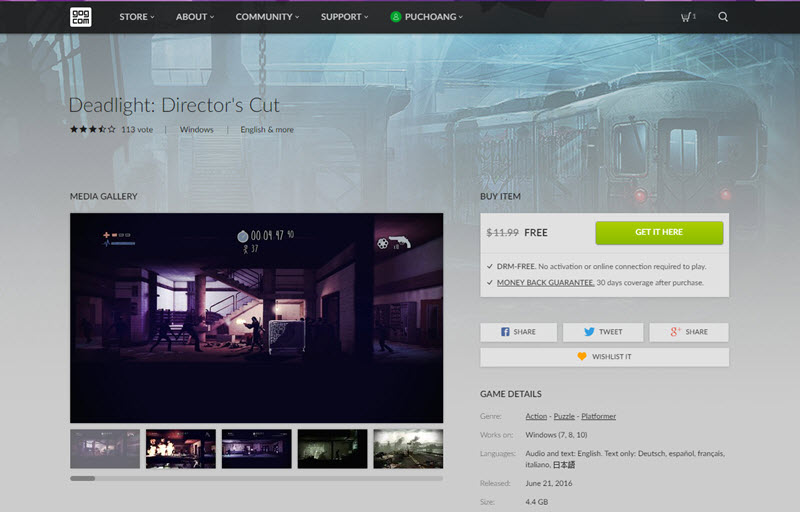
Task: Click the WISHLIST IT button
Action: point(605,357)
